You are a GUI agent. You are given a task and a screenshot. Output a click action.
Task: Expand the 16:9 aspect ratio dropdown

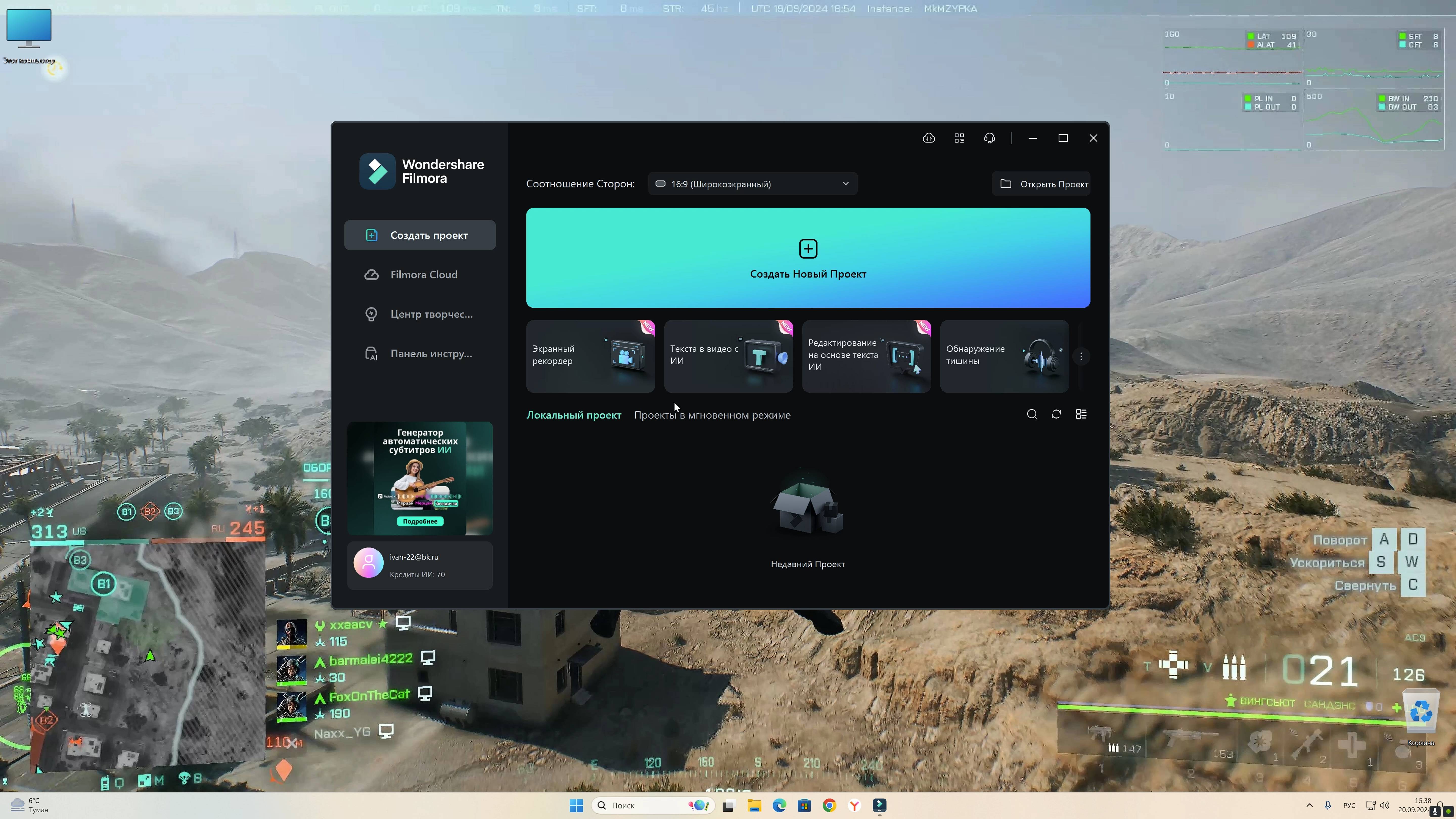tap(752, 184)
